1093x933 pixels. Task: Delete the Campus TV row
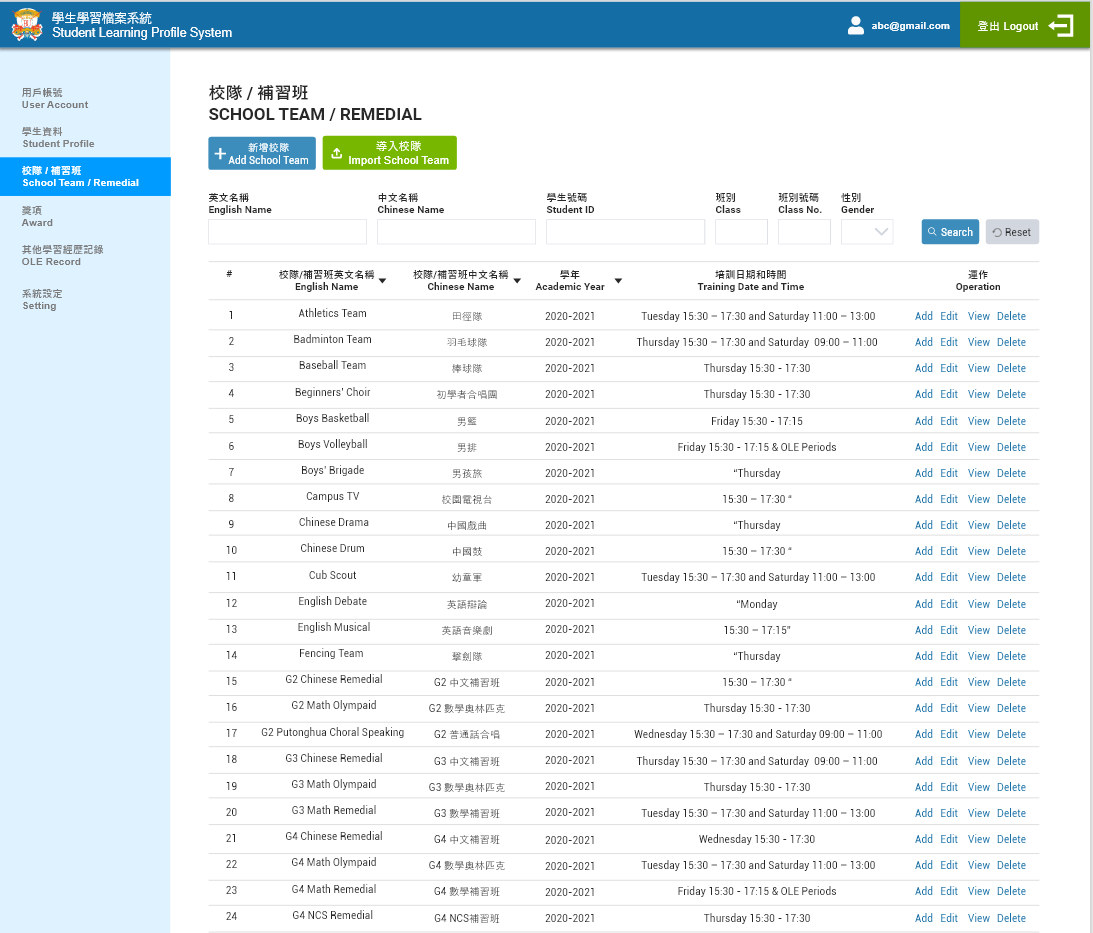tap(1011, 499)
